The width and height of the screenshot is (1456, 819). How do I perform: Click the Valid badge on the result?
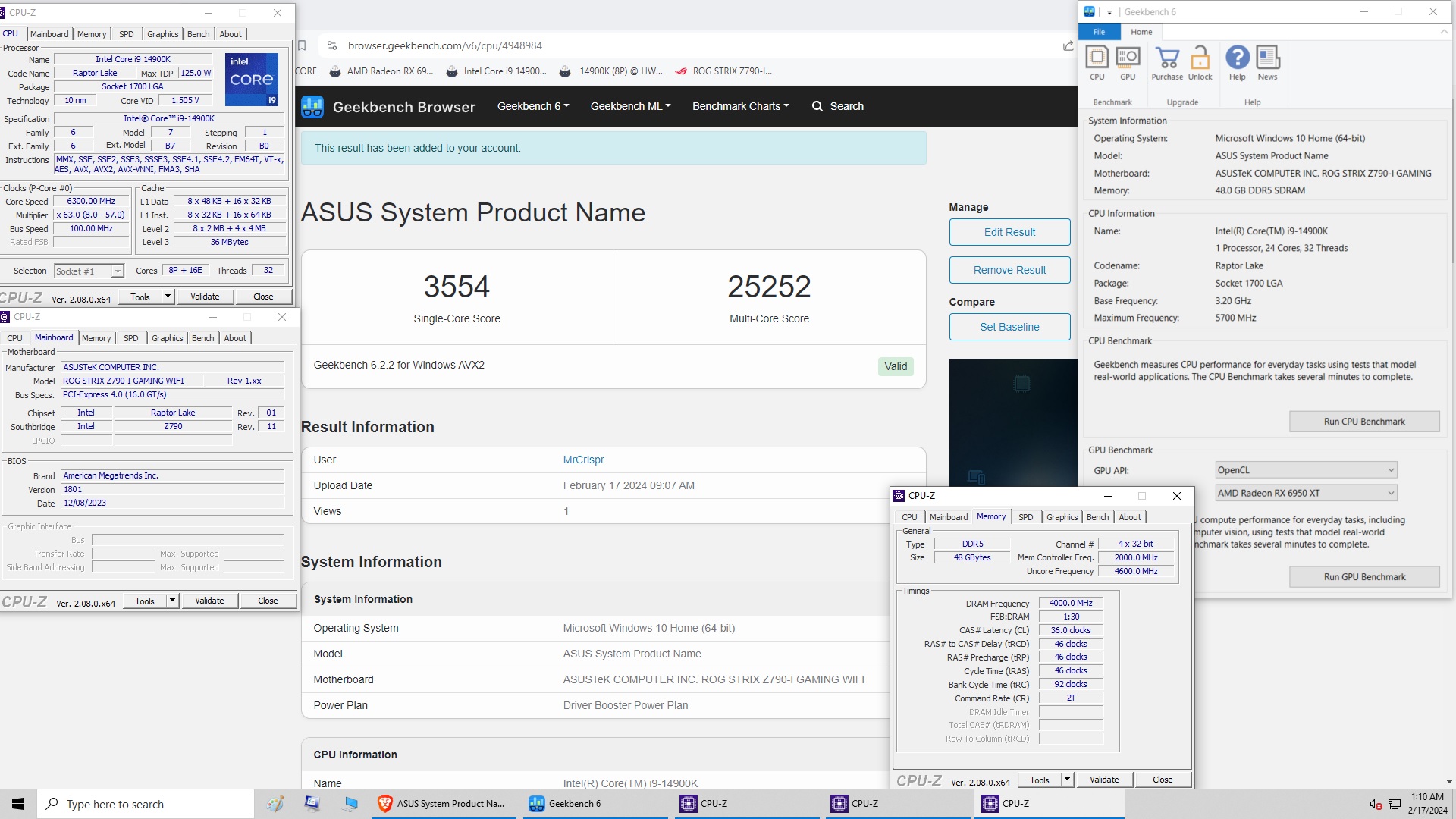[896, 366]
